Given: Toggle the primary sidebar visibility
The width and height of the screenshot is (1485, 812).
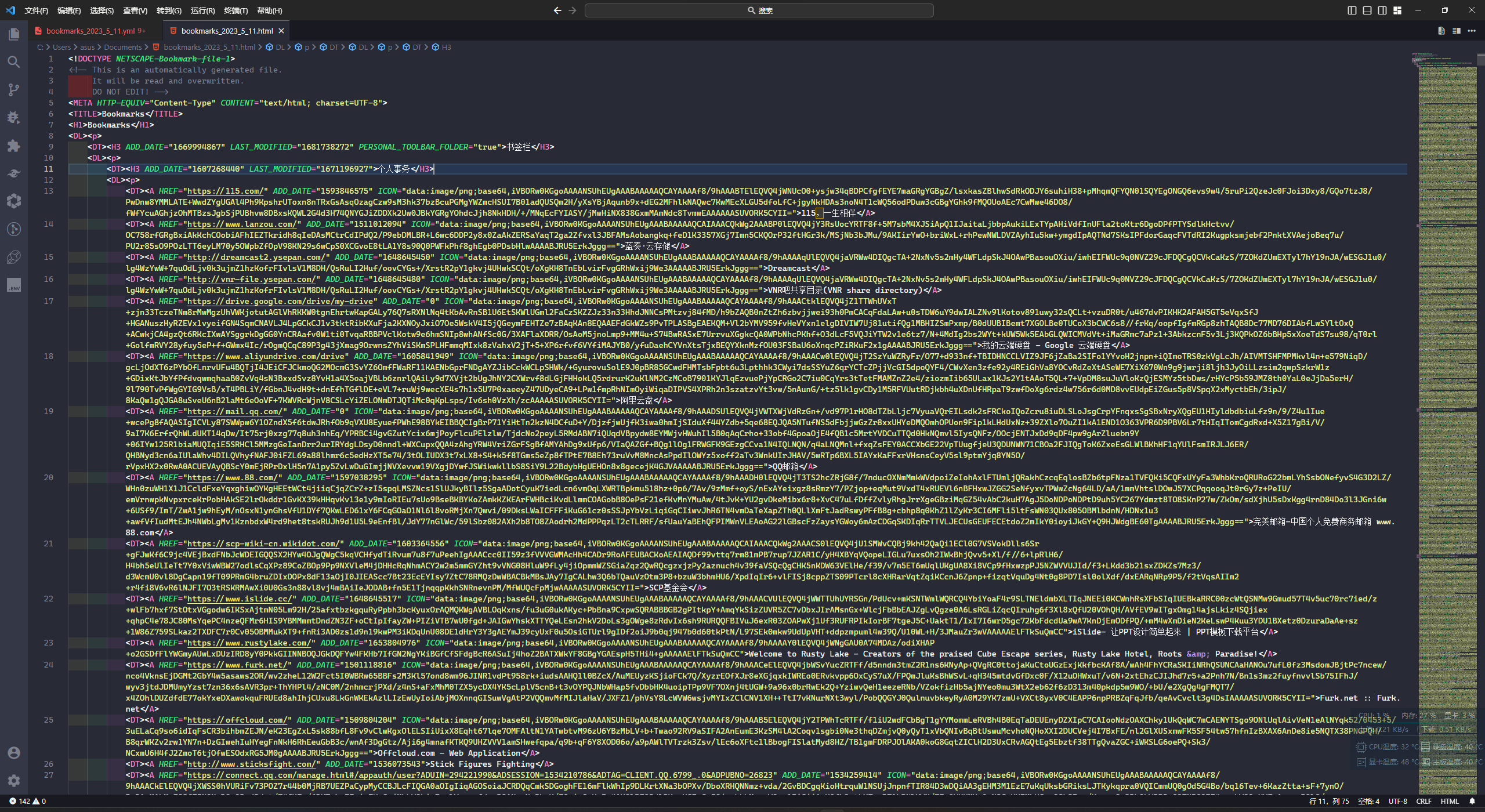Looking at the screenshot, I should click(1352, 10).
